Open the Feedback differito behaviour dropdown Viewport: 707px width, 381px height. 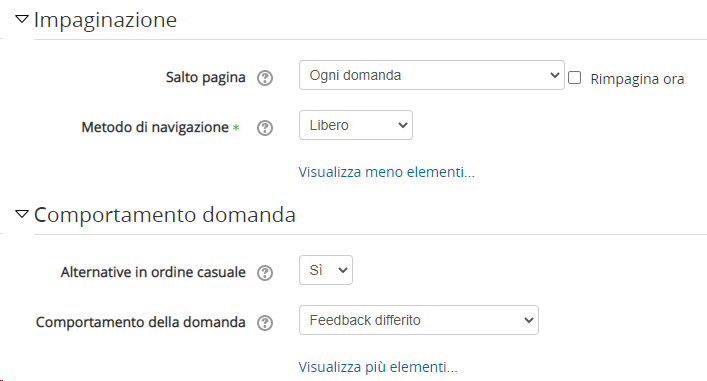point(418,320)
